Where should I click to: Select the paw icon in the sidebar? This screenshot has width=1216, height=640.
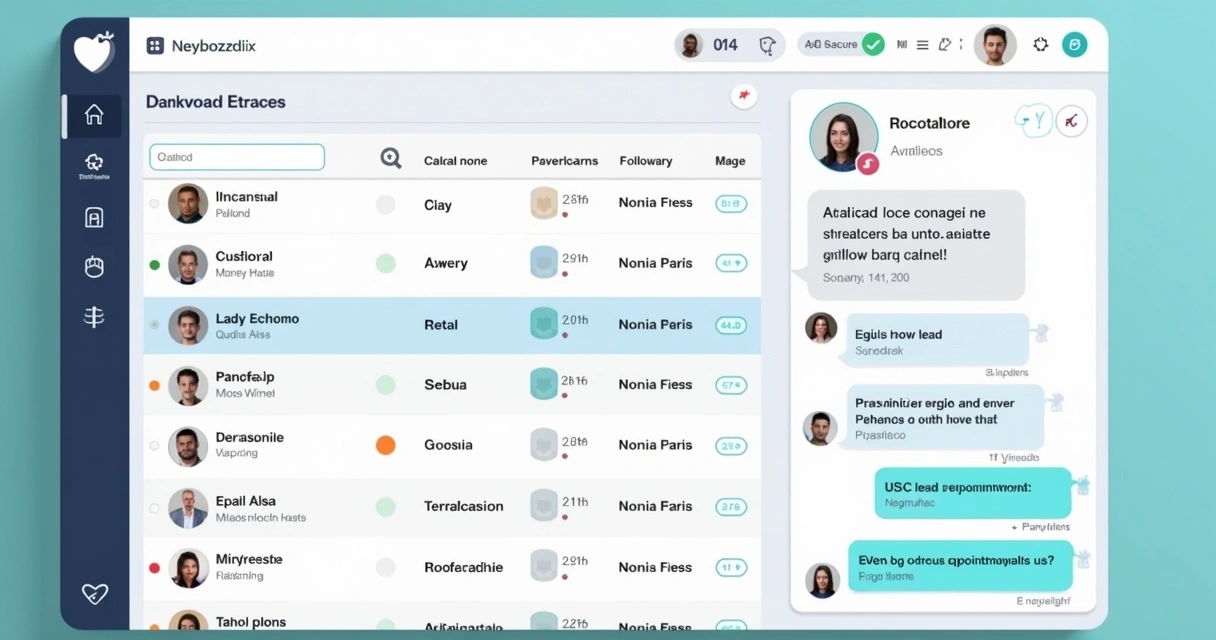[93, 266]
